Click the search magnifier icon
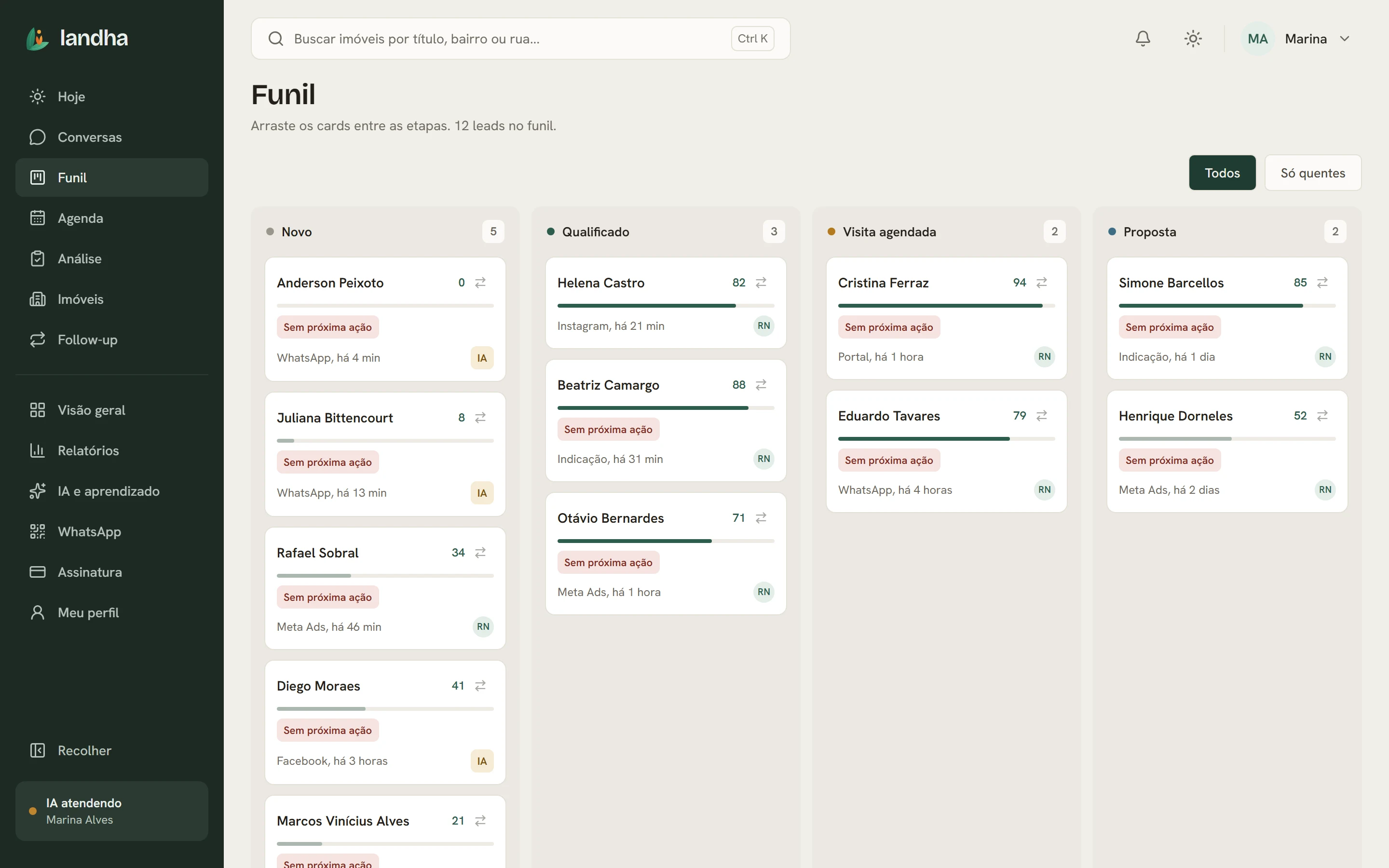The height and width of the screenshot is (868, 1389). 276,39
